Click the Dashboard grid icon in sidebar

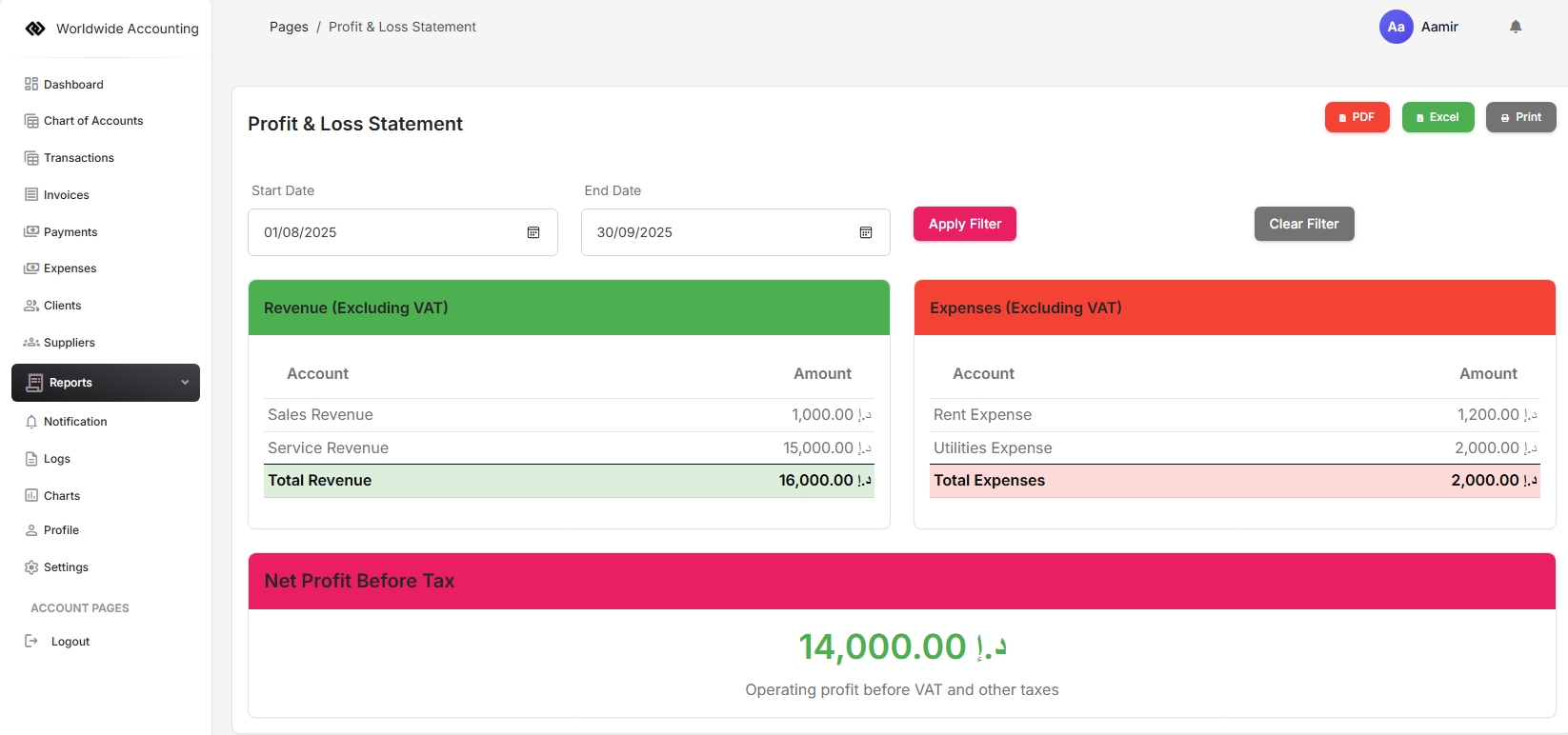pos(31,84)
